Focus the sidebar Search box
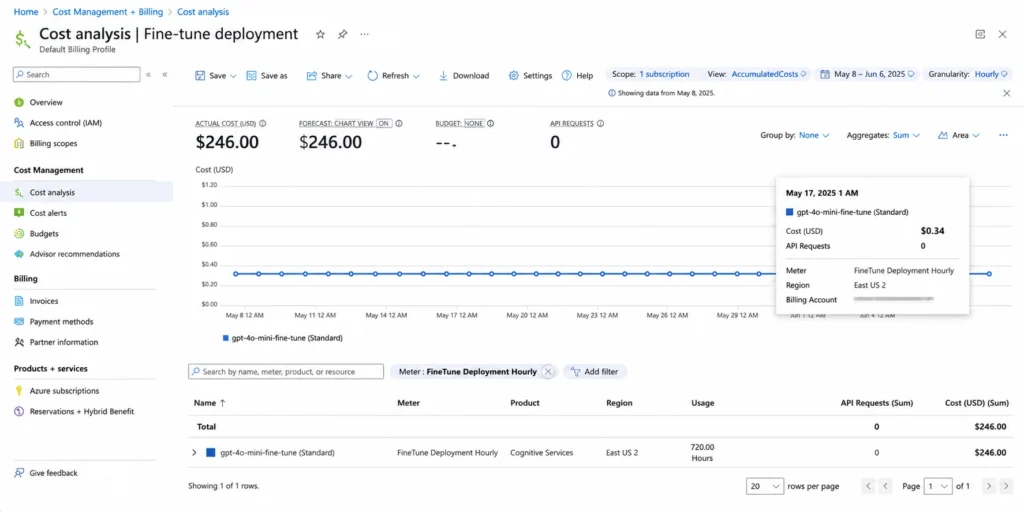 [x=76, y=74]
